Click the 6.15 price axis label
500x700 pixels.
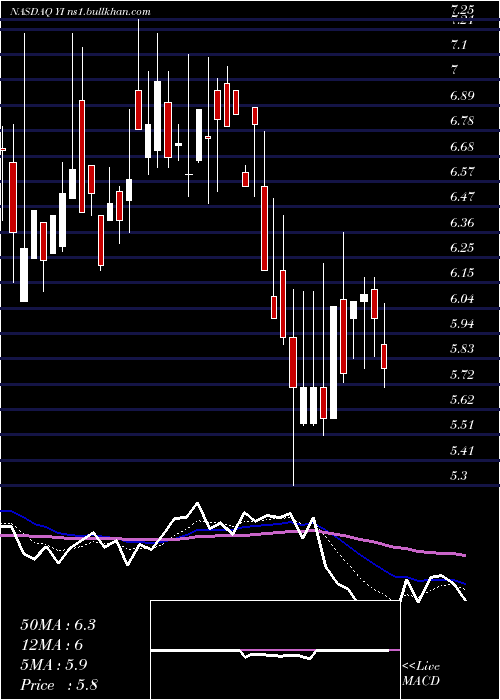[463, 273]
